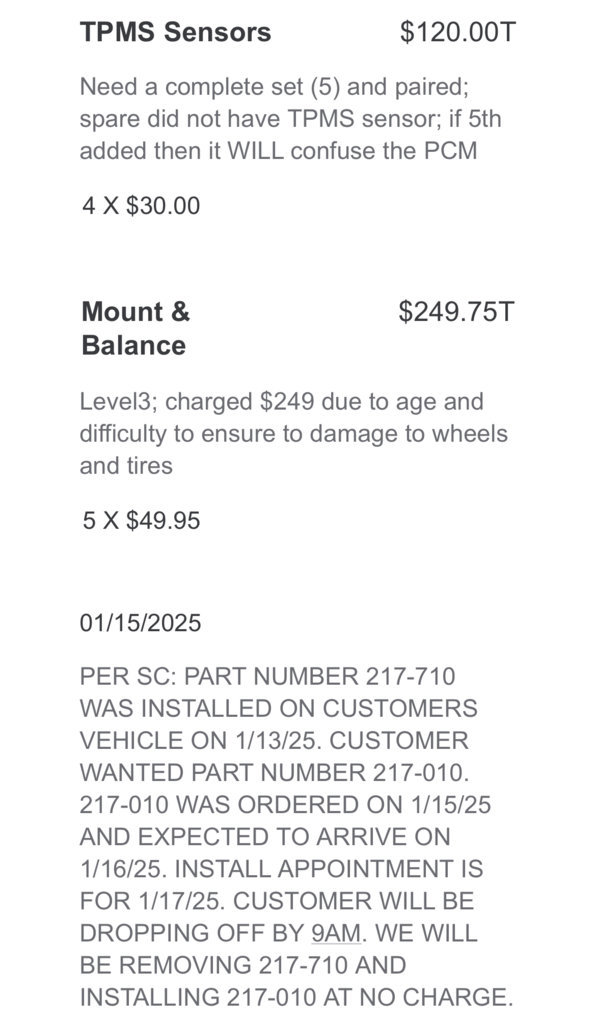Click the underlined 9AM time link
596x1024 pixels.
(336, 933)
